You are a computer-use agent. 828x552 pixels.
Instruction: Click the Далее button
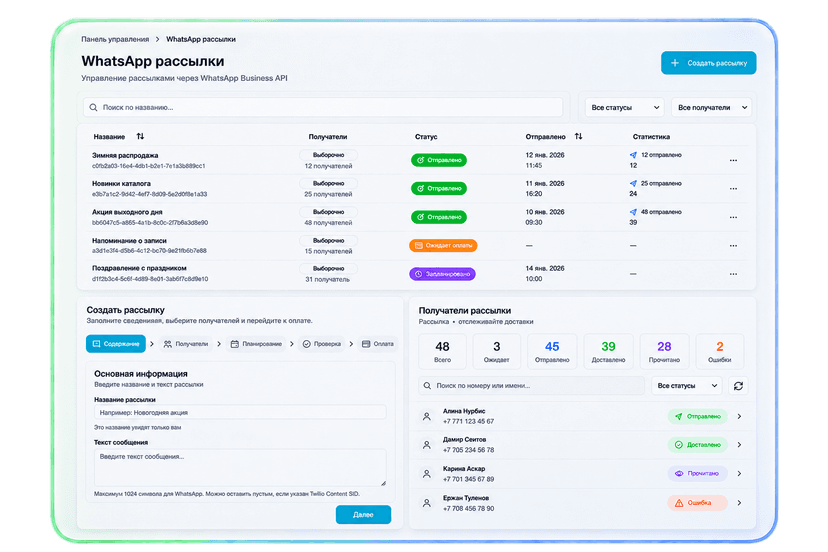click(x=363, y=514)
